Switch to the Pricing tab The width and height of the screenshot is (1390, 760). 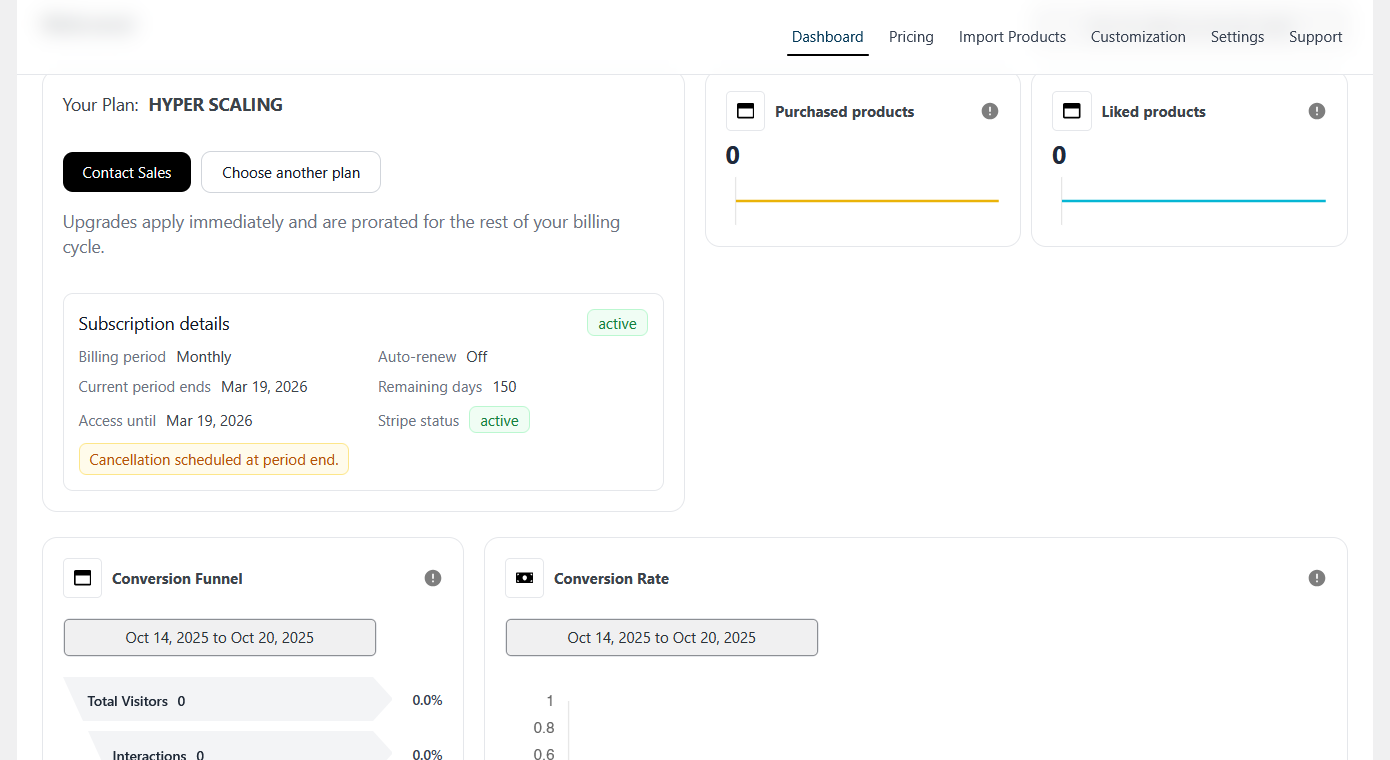click(x=911, y=37)
